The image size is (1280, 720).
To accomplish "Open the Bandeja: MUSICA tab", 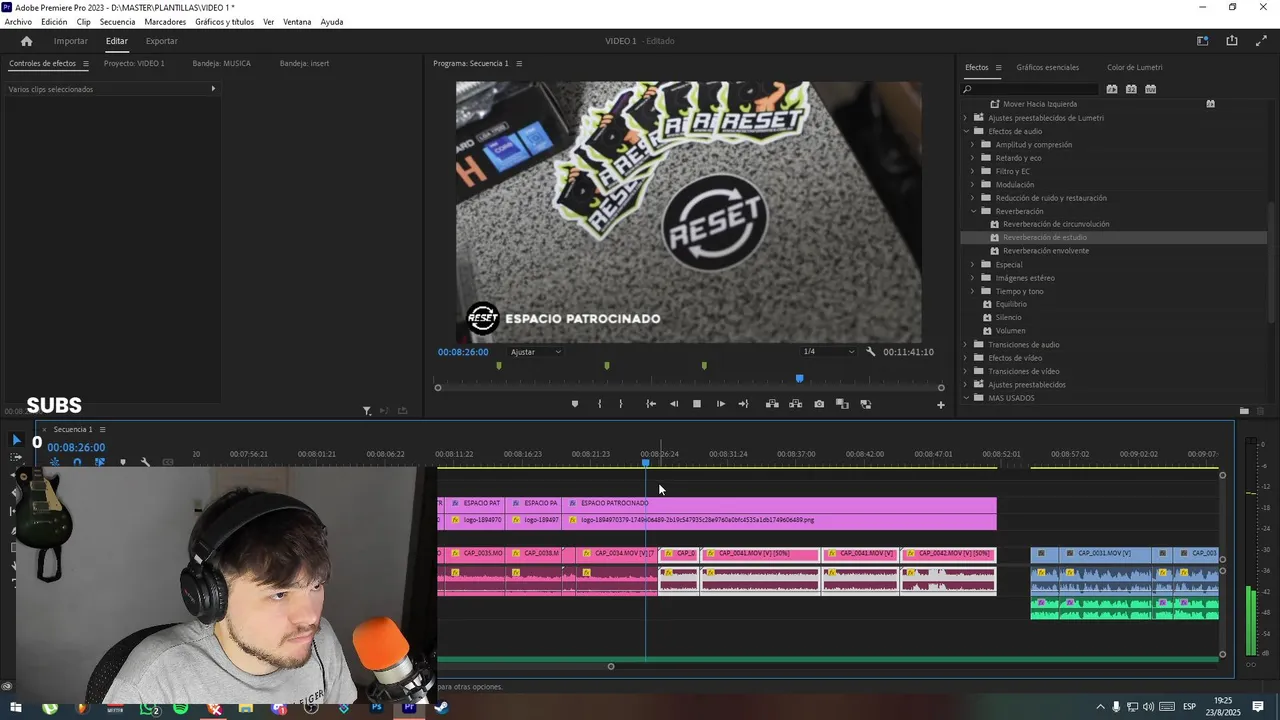I will (x=221, y=63).
